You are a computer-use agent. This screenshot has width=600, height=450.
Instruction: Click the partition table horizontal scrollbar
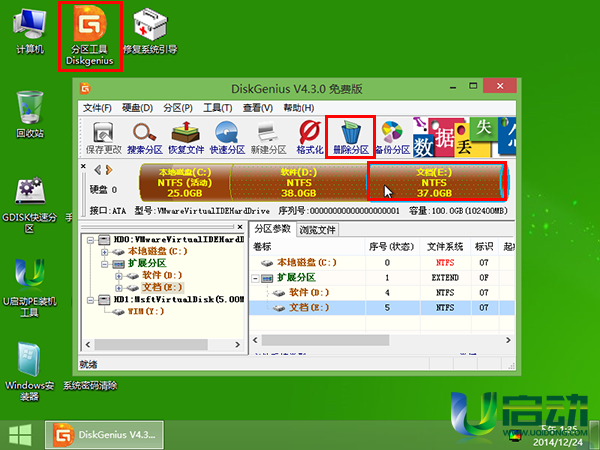(325, 340)
